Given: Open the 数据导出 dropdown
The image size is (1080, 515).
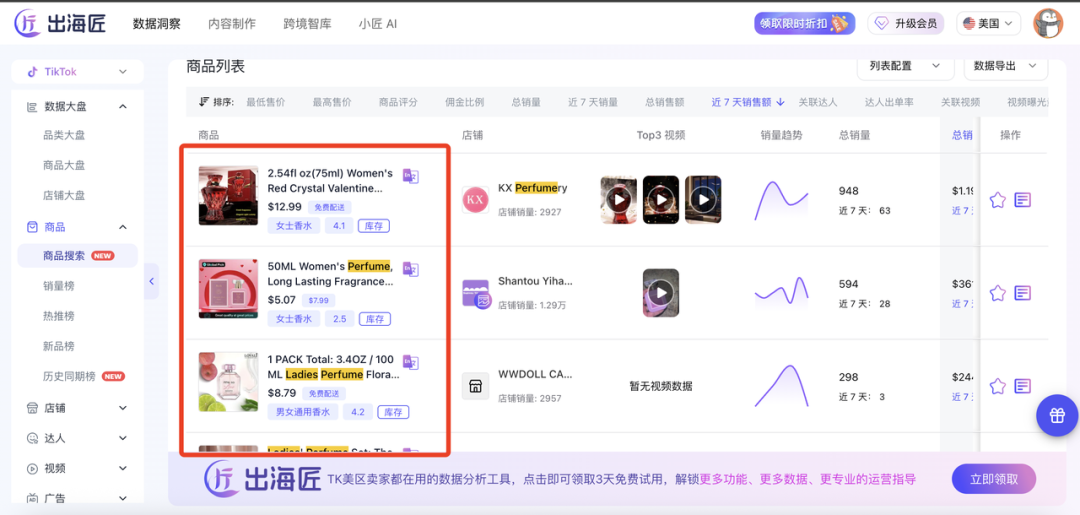Looking at the screenshot, I should coord(1006,65).
